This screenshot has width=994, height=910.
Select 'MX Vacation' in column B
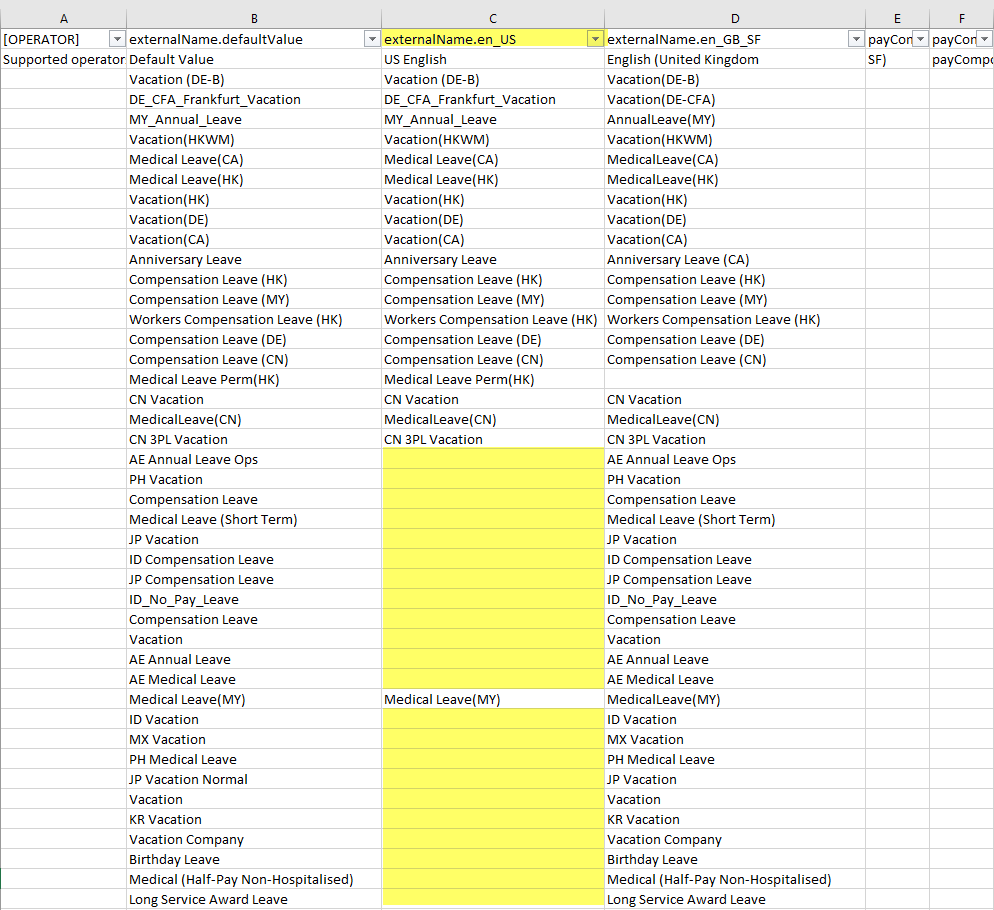coord(254,739)
